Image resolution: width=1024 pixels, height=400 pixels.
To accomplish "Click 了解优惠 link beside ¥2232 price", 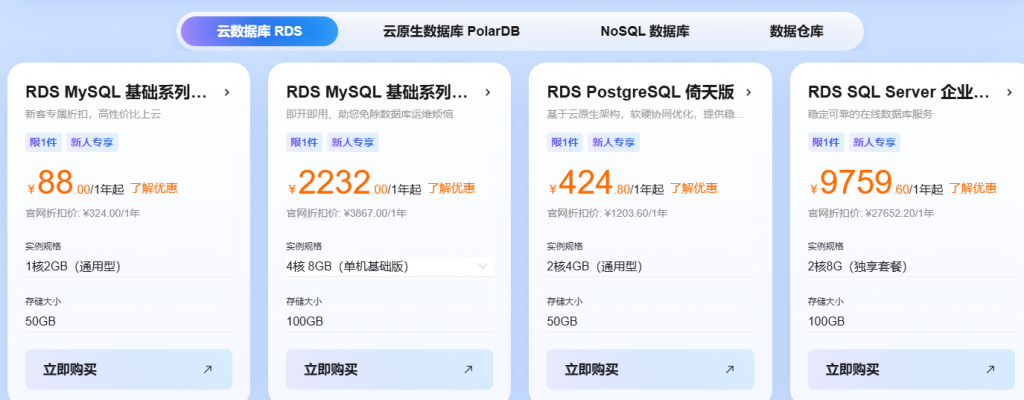I will 451,188.
